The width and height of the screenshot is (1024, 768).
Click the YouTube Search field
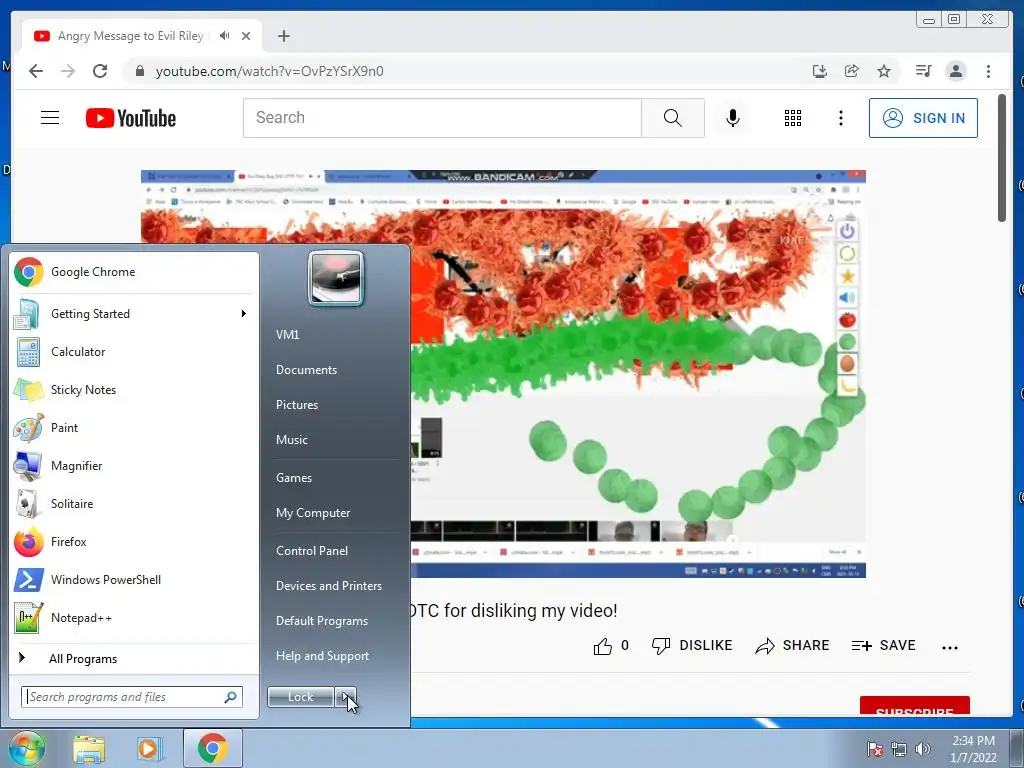[442, 118]
